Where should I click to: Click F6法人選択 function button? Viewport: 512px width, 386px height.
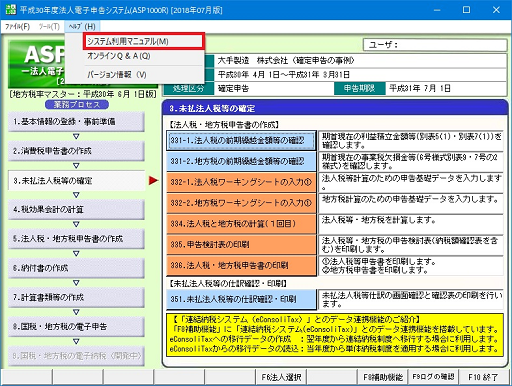pyautogui.click(x=281, y=377)
